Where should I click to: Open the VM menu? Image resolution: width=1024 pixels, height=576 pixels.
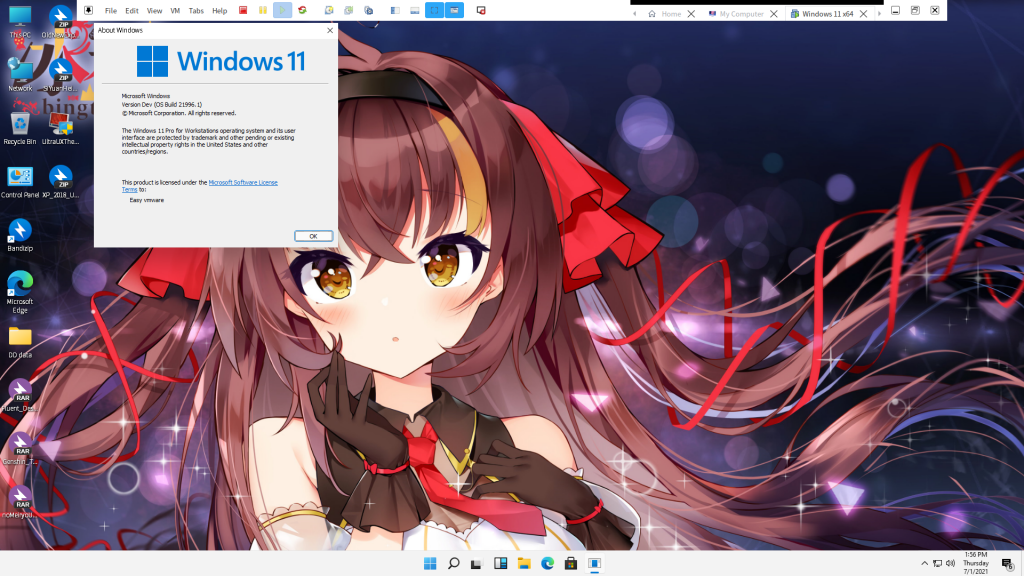pyautogui.click(x=175, y=10)
